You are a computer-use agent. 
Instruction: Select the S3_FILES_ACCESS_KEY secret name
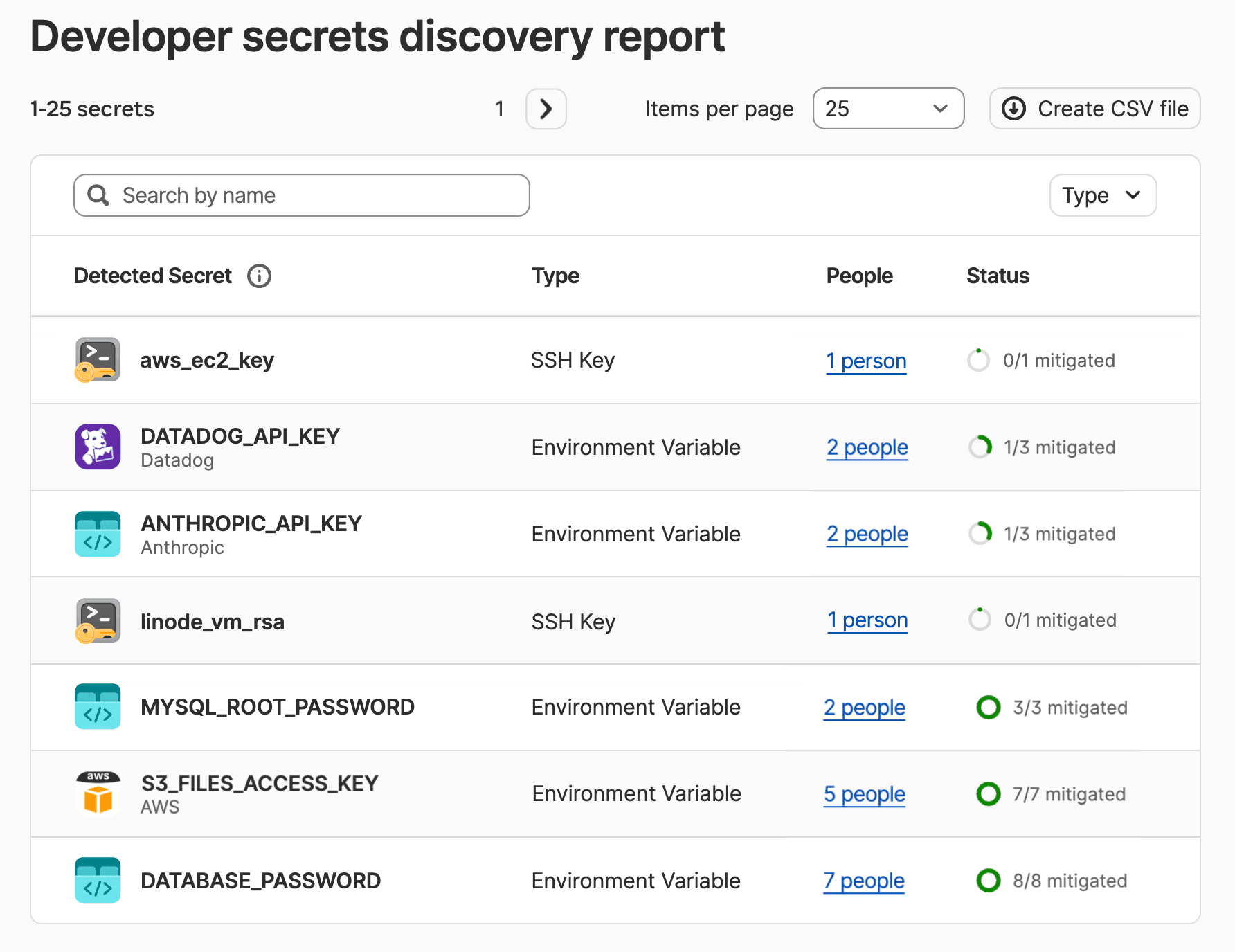click(x=260, y=783)
